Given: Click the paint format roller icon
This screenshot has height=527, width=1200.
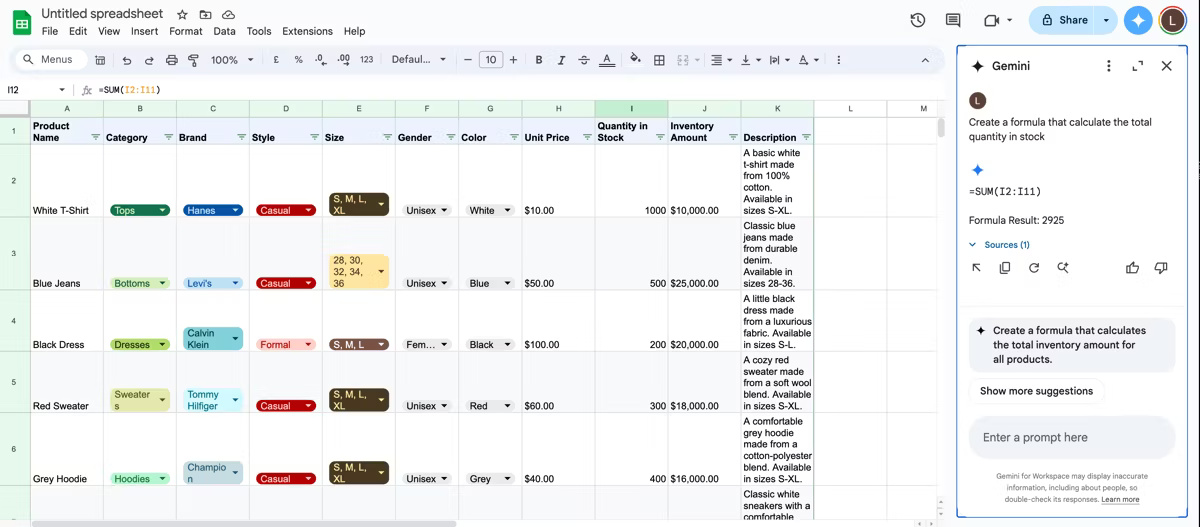Looking at the screenshot, I should pyautogui.click(x=193, y=60).
